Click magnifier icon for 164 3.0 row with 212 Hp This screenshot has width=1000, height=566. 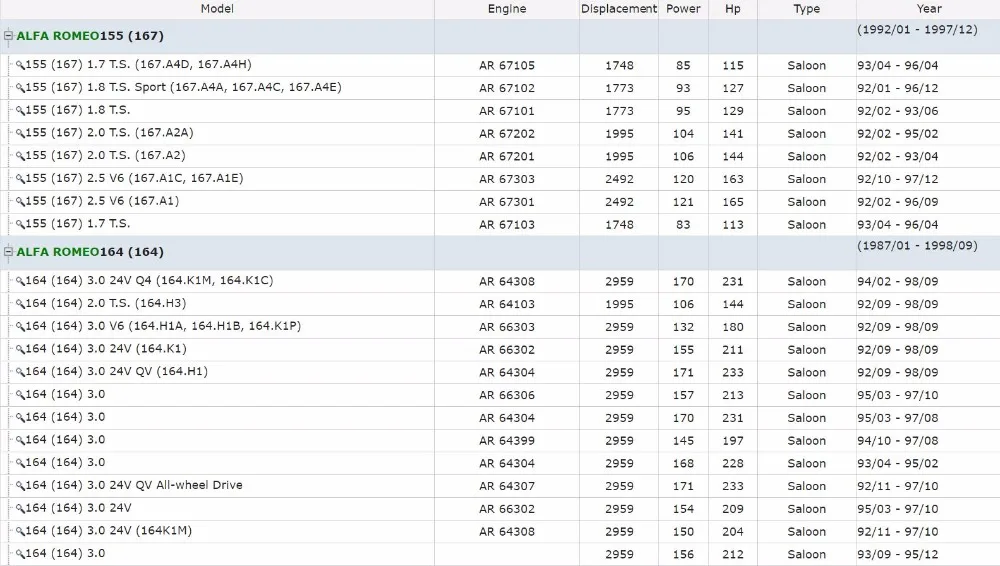(20, 555)
